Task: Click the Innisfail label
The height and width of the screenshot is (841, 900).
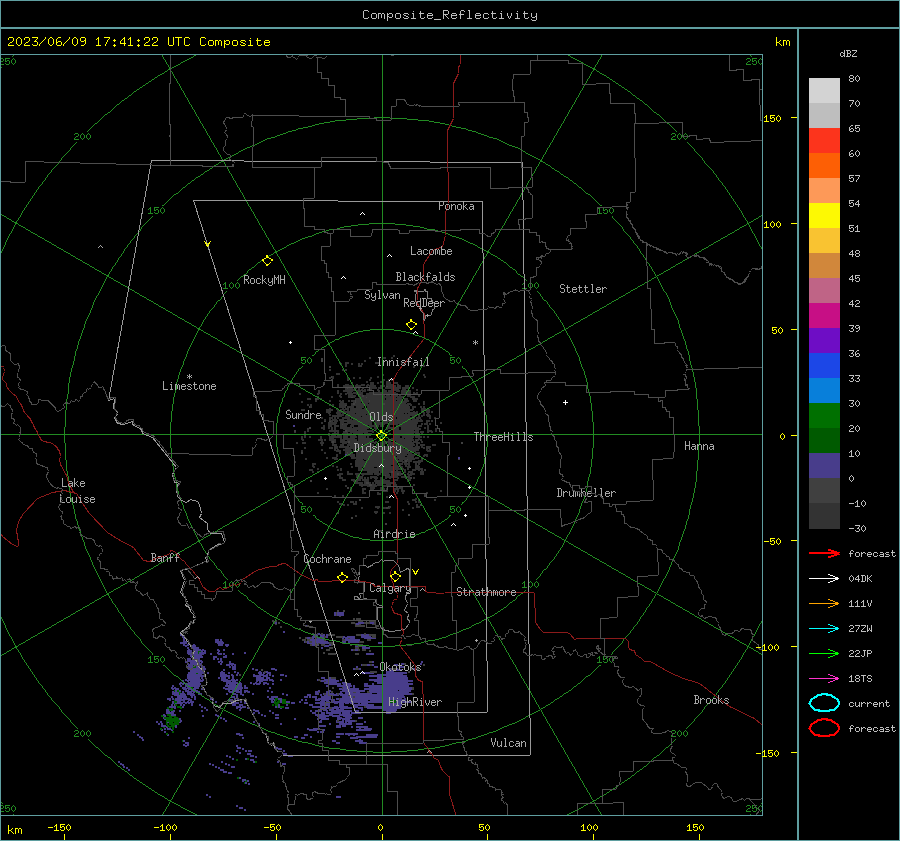Action: coord(403,362)
